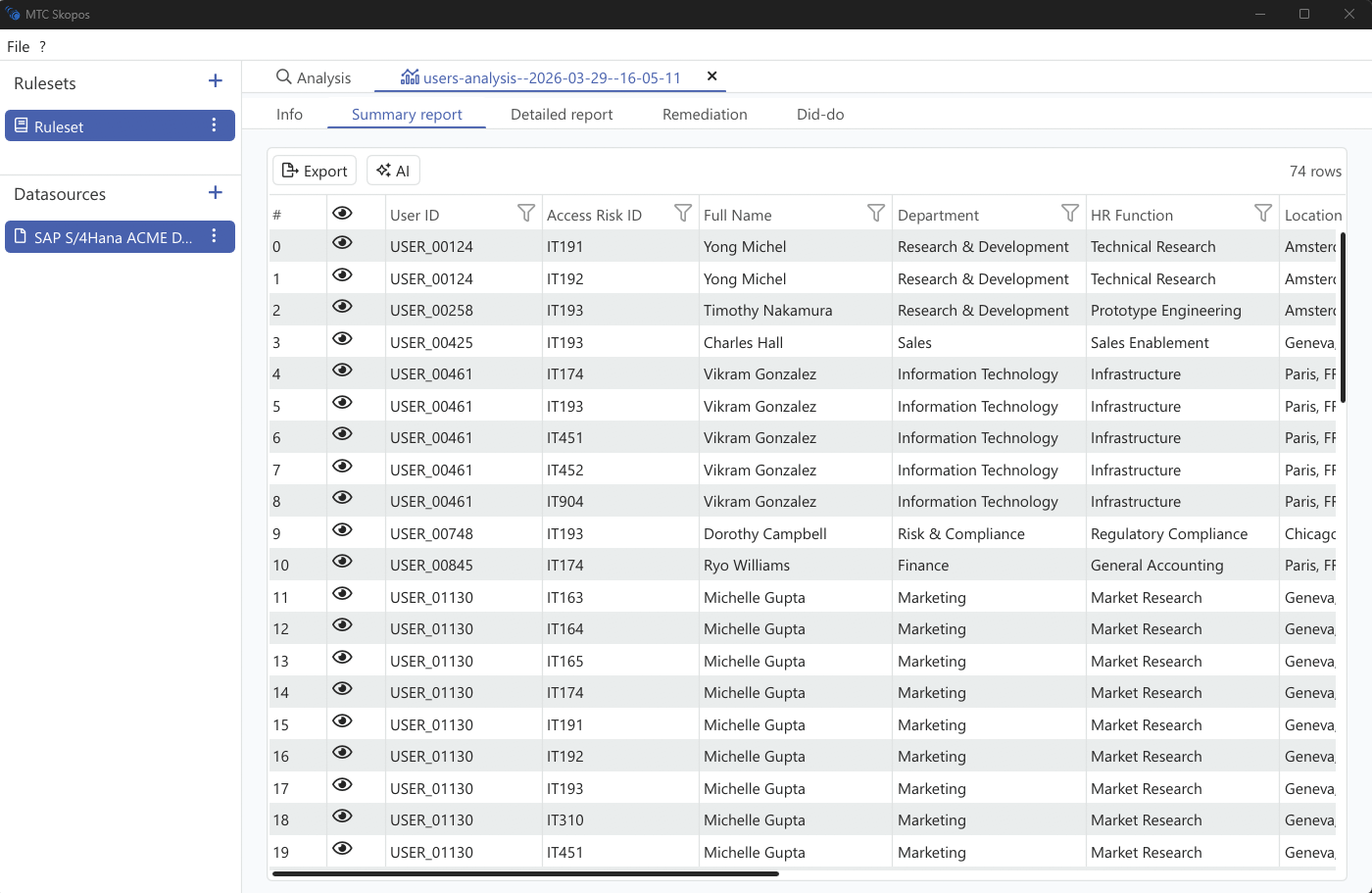The image size is (1372, 893).
Task: Toggle eye icon for row 3 Charles Hall
Action: coord(342,339)
